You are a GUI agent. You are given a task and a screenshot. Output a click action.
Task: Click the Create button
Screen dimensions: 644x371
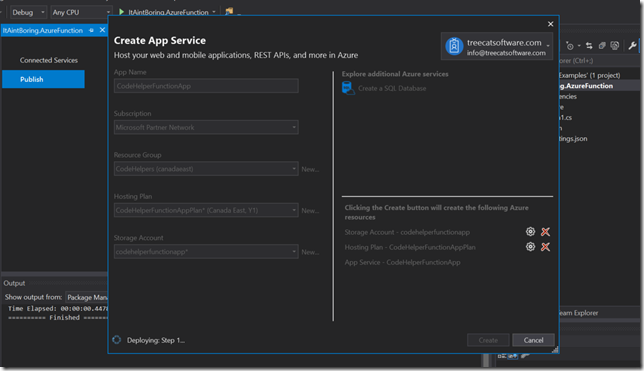[488, 340]
